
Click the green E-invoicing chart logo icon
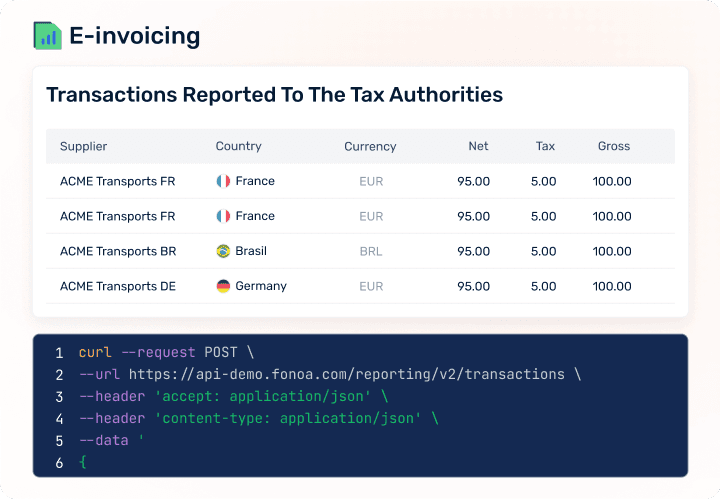coord(48,36)
